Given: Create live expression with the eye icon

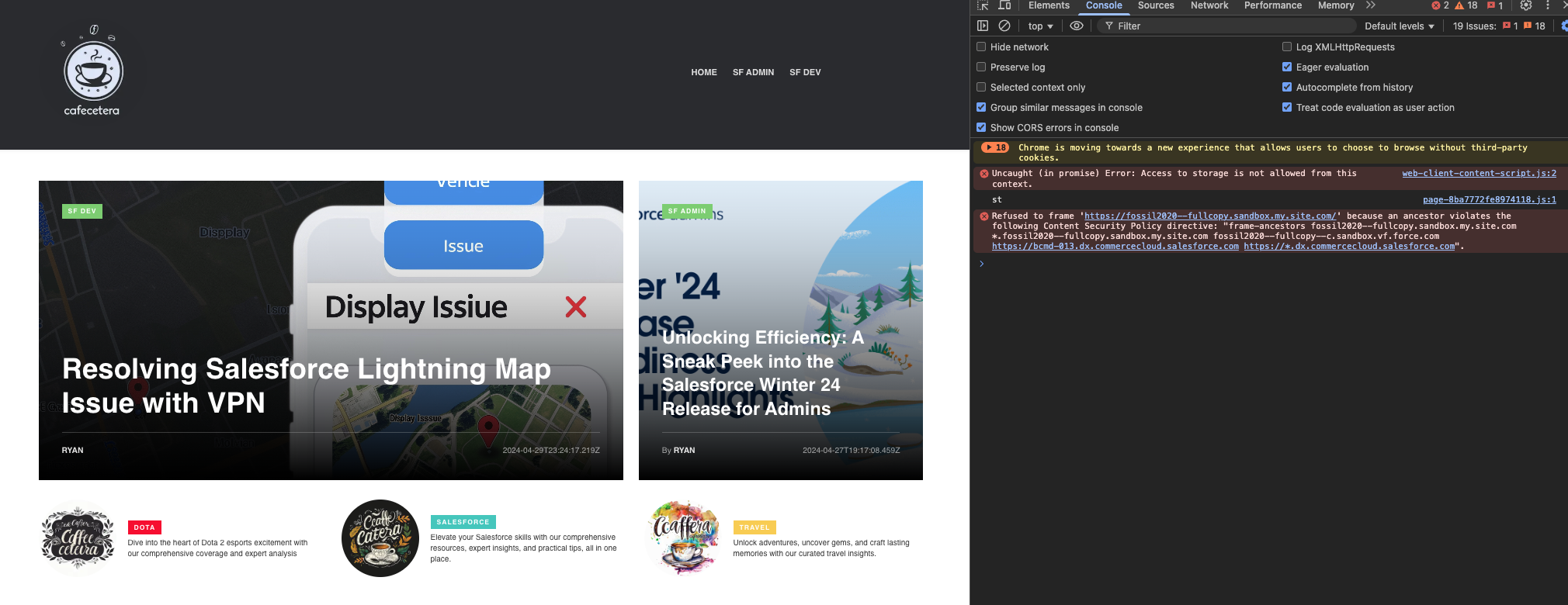Looking at the screenshot, I should pos(1077,26).
